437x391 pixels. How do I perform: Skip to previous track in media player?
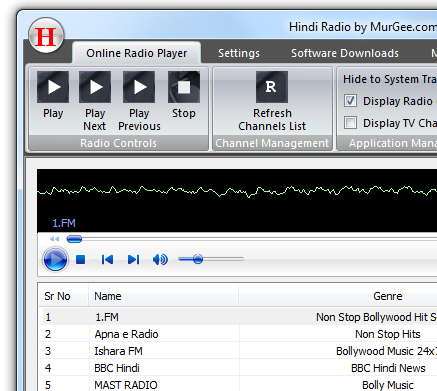click(107, 259)
